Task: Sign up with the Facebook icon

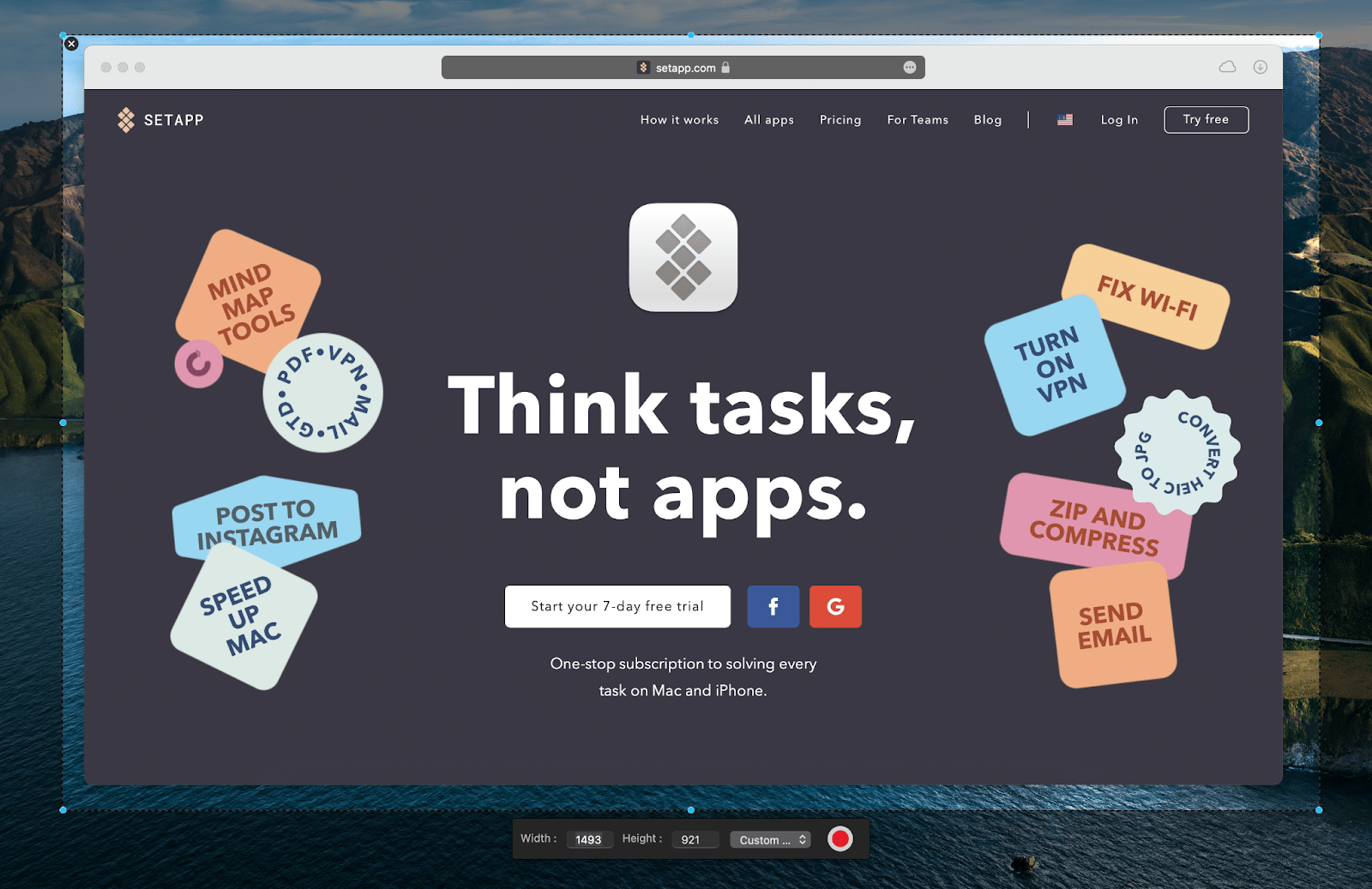Action: click(773, 606)
